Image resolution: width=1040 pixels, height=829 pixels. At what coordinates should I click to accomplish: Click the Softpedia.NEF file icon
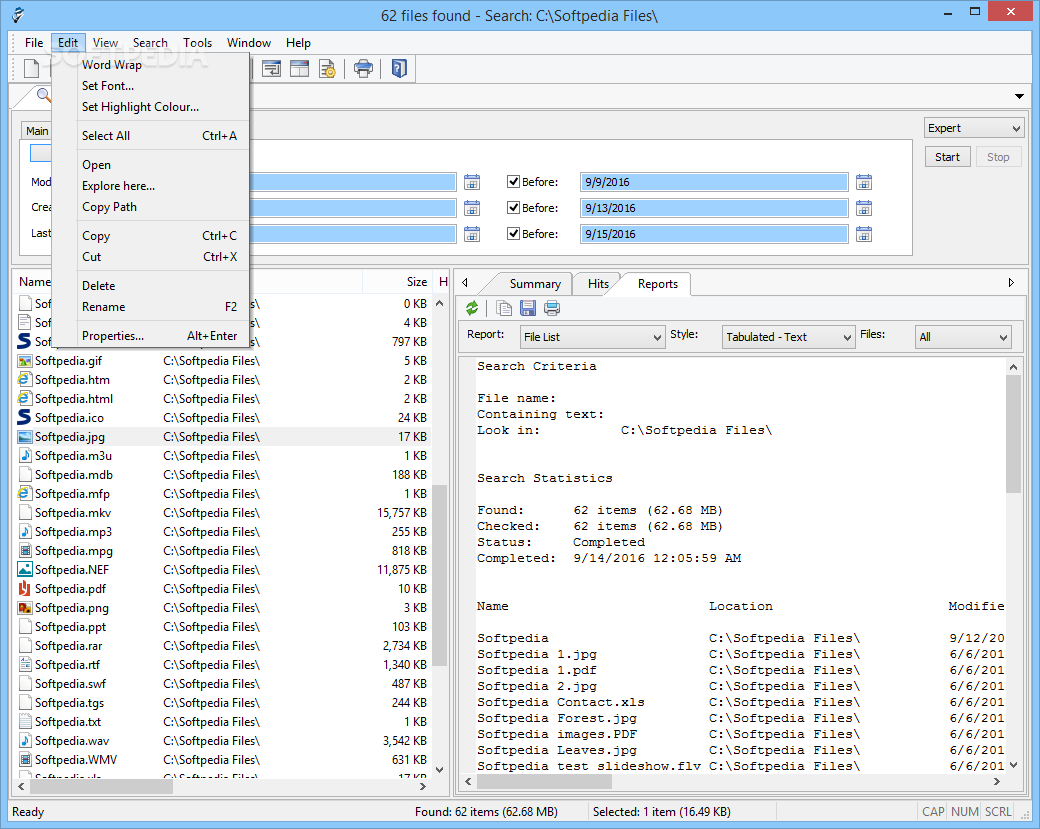tap(25, 569)
